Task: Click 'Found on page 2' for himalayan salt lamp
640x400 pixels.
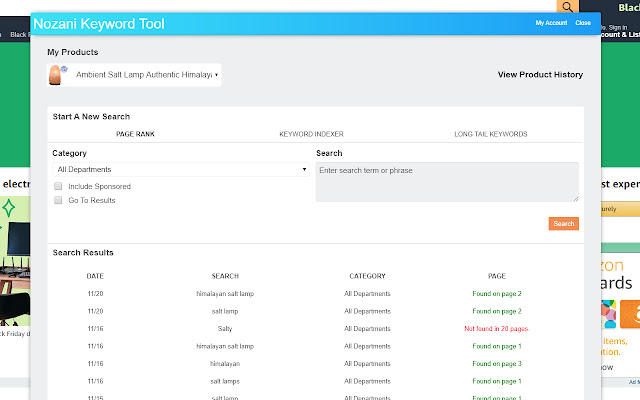Action: pyautogui.click(x=497, y=293)
